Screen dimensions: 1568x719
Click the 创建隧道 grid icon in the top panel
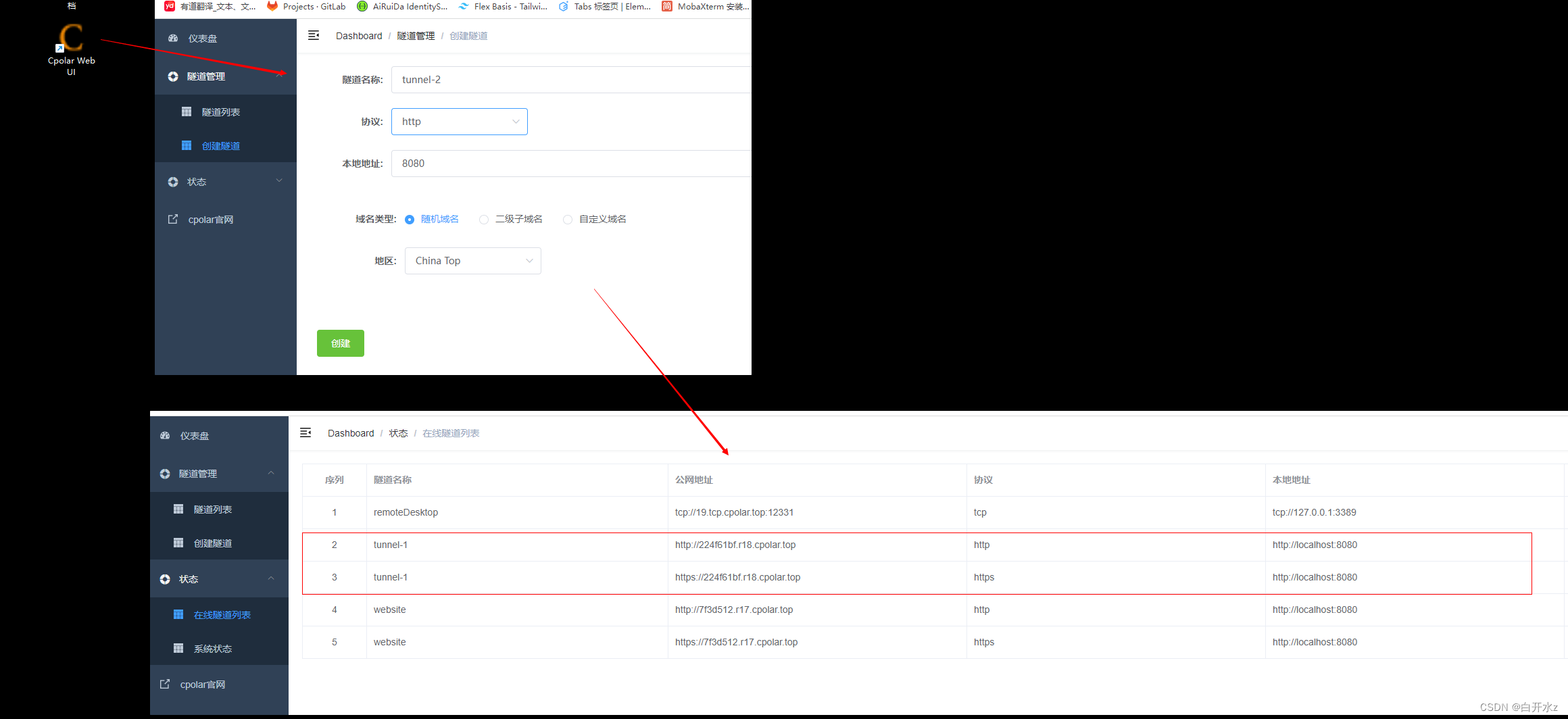tap(187, 145)
